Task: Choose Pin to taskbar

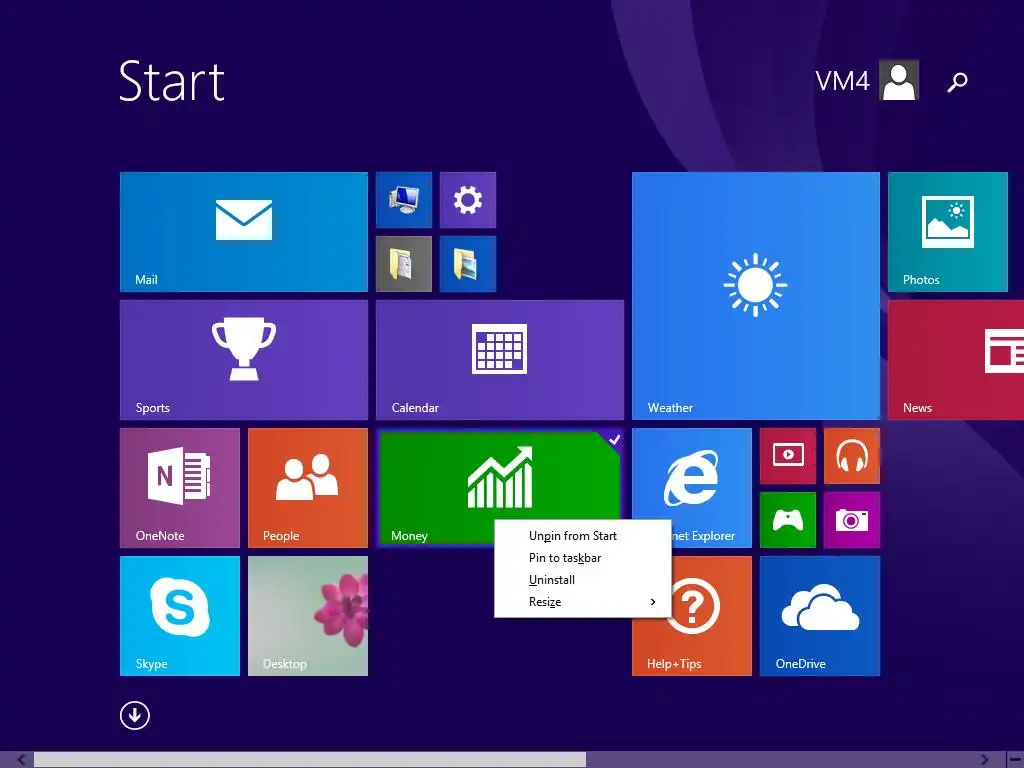Action: (x=583, y=558)
